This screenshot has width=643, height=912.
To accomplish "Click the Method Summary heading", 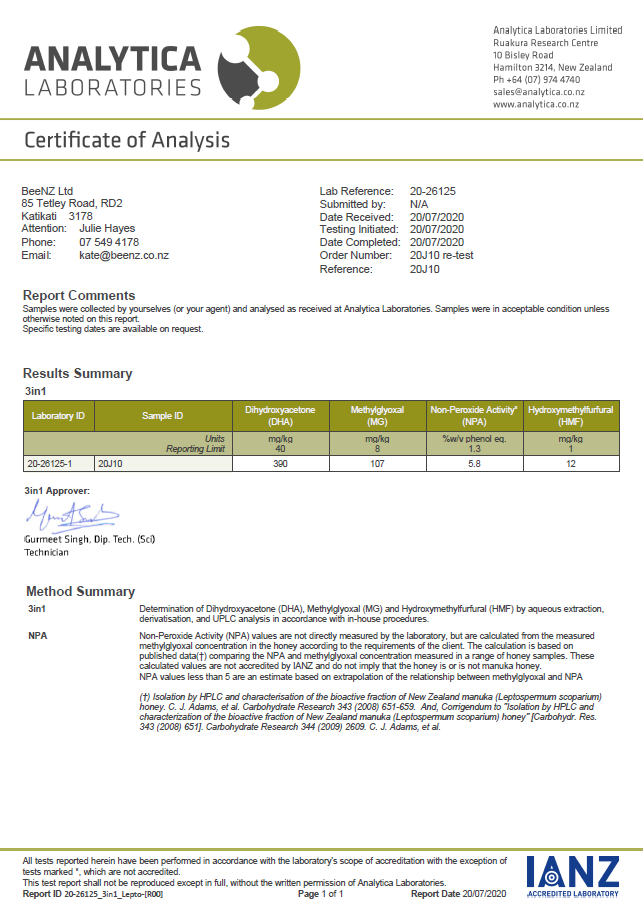I will pyautogui.click(x=80, y=592).
